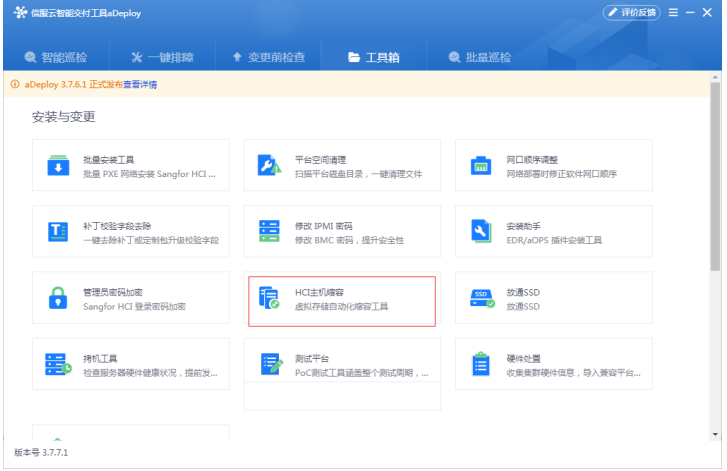Click the 修改 IPMI 密码 server icon
This screenshot has height=471, width=727.
(269, 232)
